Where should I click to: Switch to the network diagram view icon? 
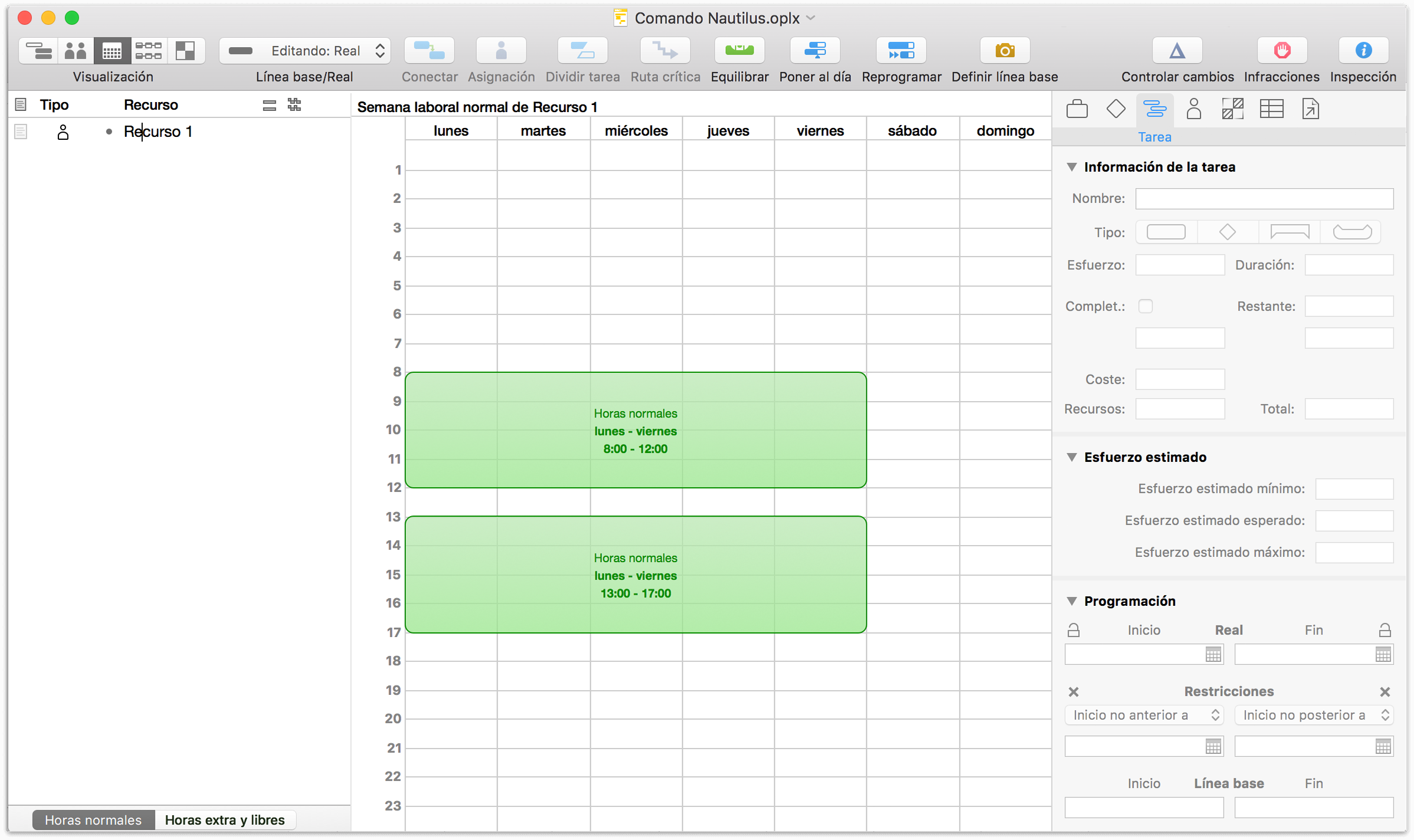149,51
